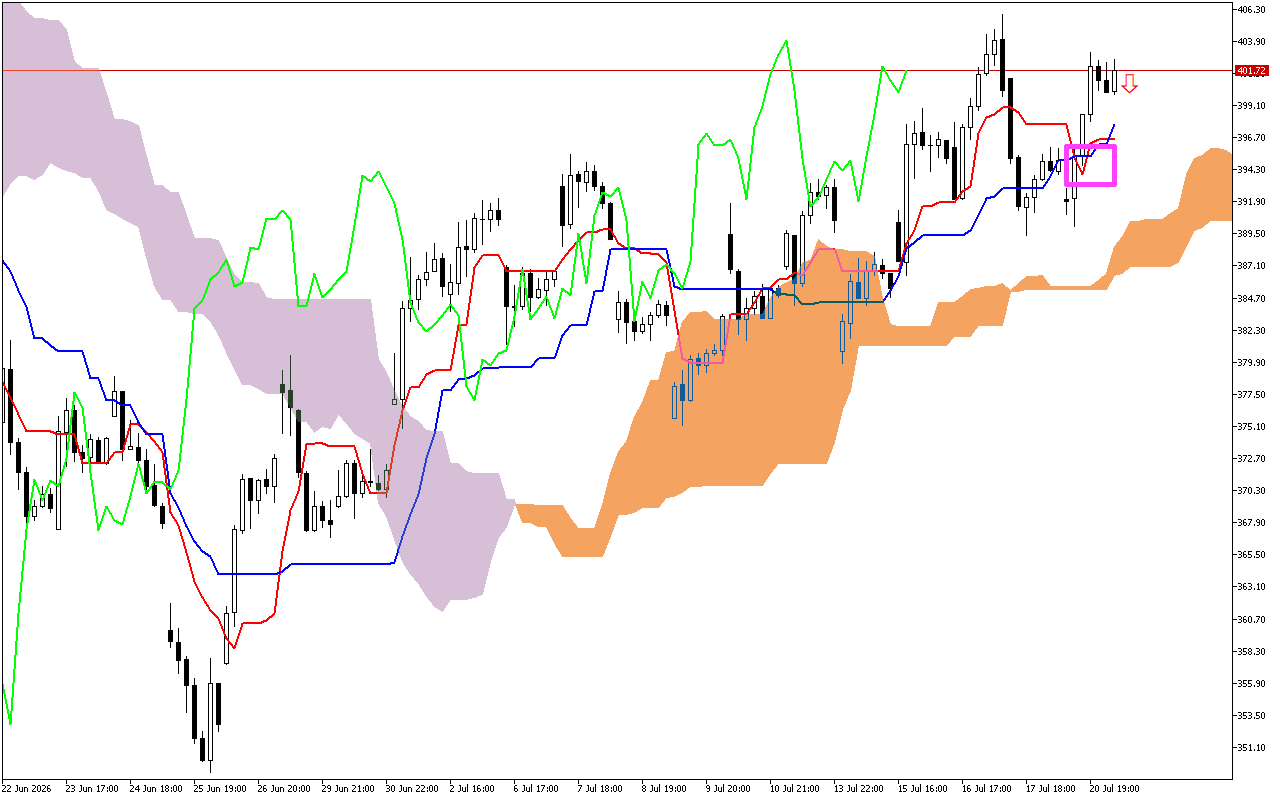Click the 13 Jul 22:00 time label

click(860, 788)
